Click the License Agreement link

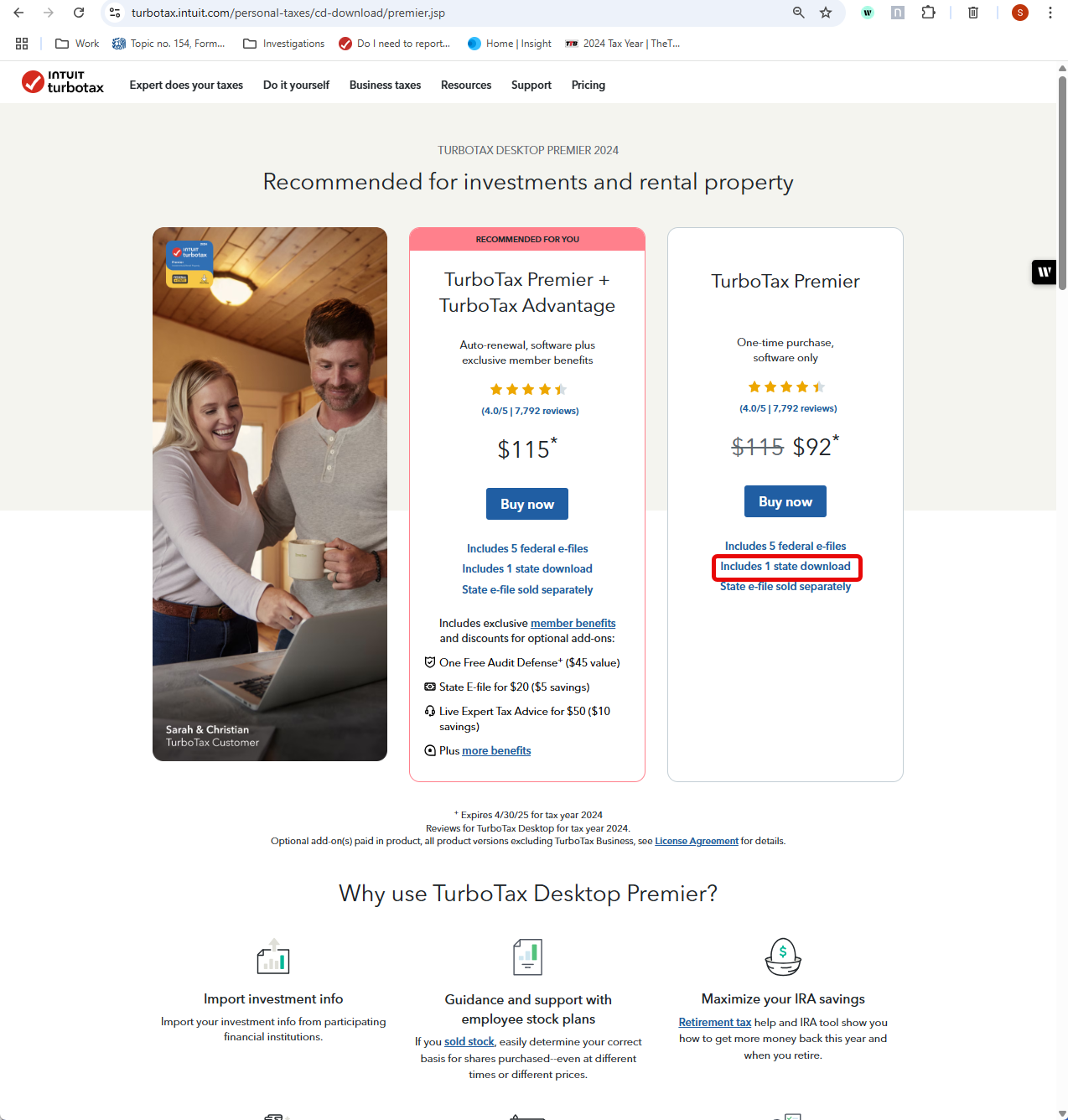[x=697, y=841]
